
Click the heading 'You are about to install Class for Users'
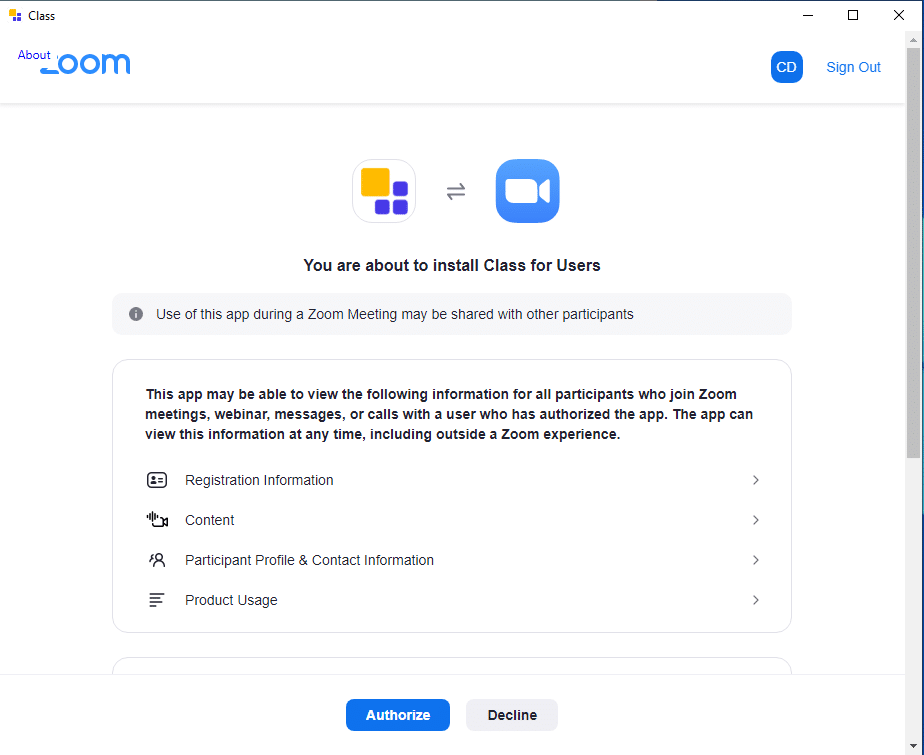click(x=452, y=265)
